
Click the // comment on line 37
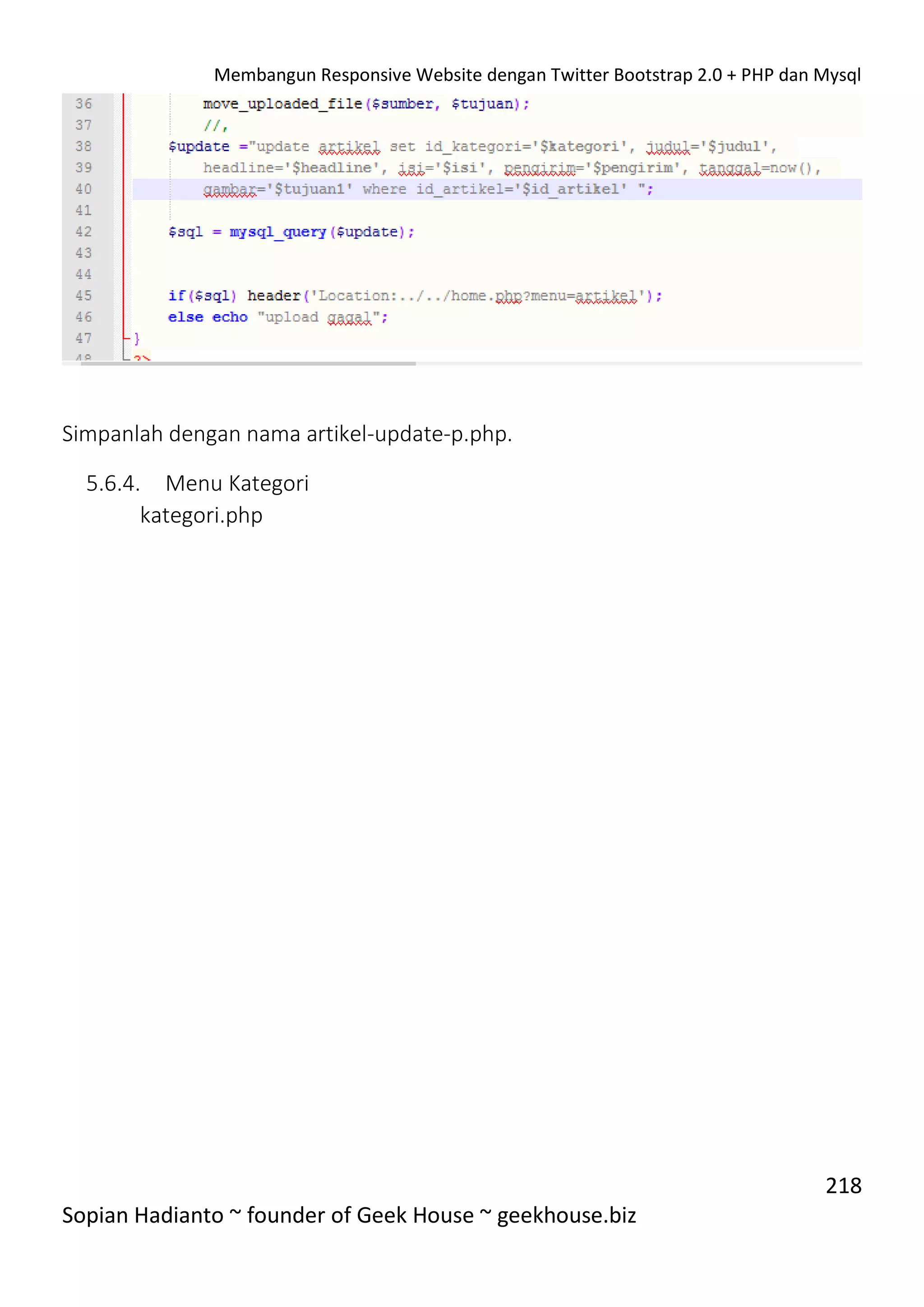[216, 125]
